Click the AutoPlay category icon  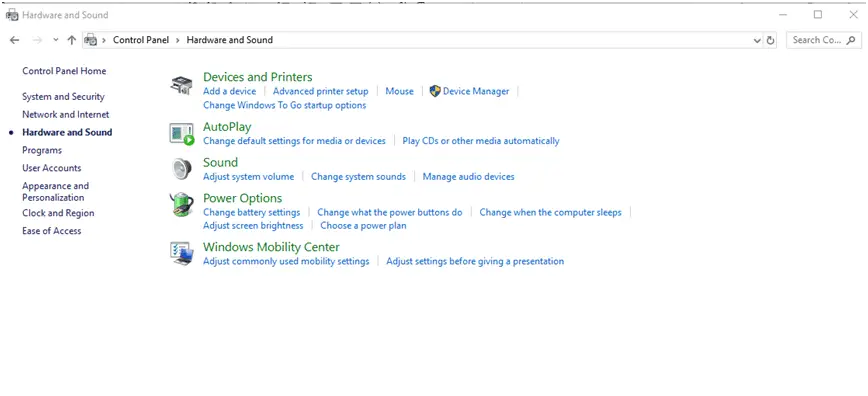[x=182, y=135]
